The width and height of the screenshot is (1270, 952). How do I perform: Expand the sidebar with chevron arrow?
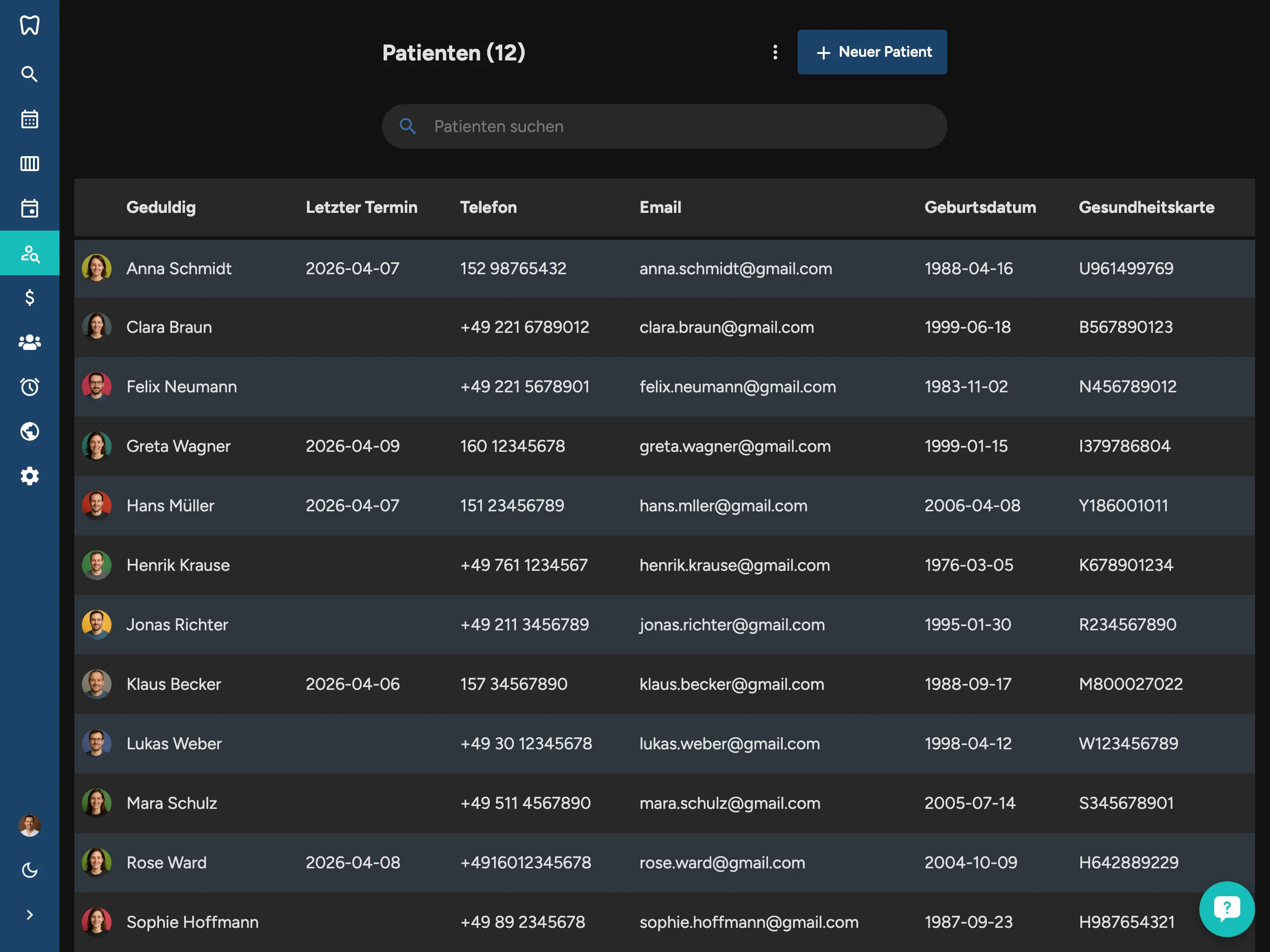coord(29,915)
